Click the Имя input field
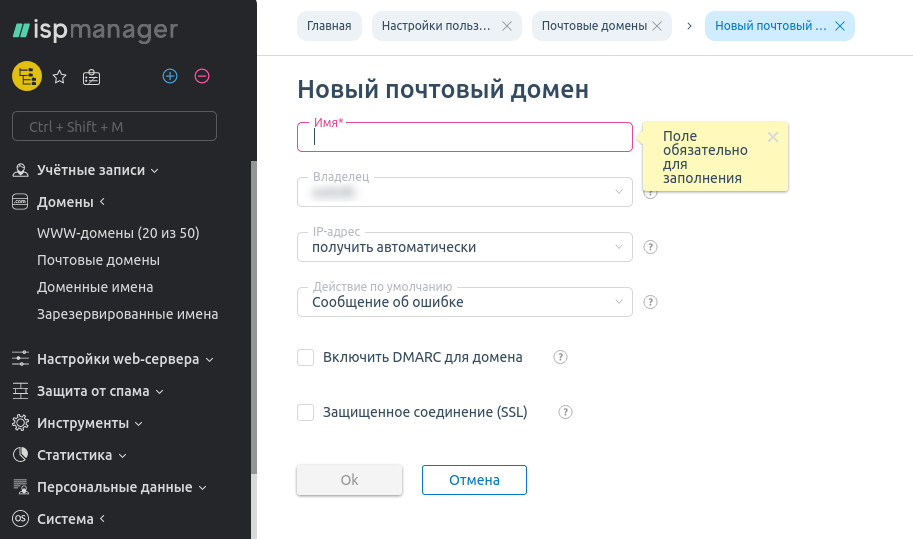The image size is (913, 539). click(x=465, y=138)
